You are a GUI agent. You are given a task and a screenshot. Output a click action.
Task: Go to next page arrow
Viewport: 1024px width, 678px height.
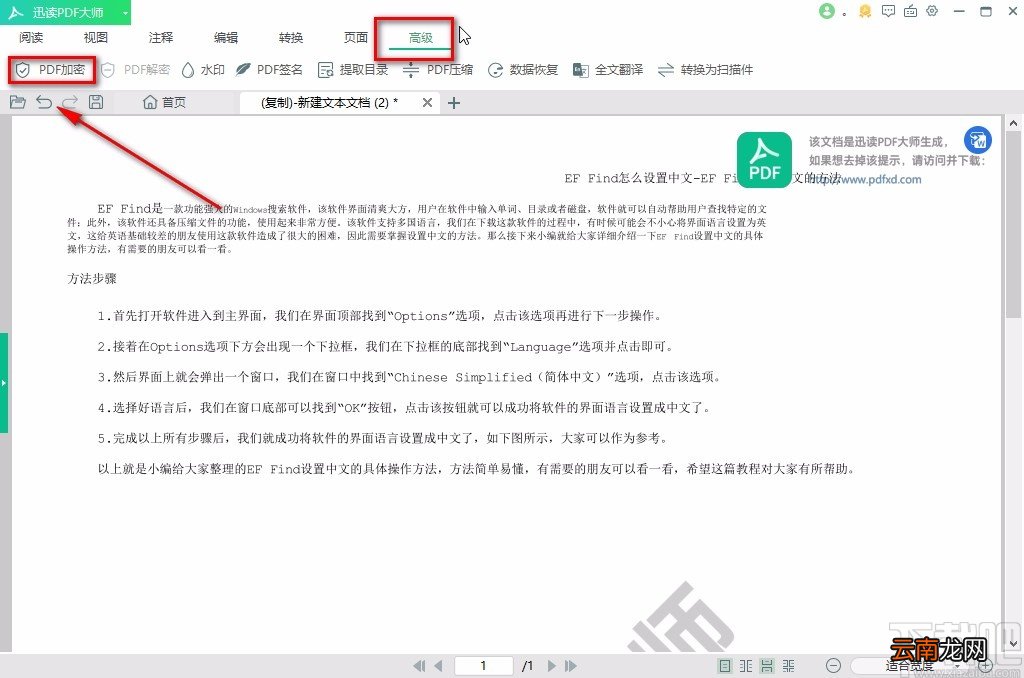[x=552, y=666]
